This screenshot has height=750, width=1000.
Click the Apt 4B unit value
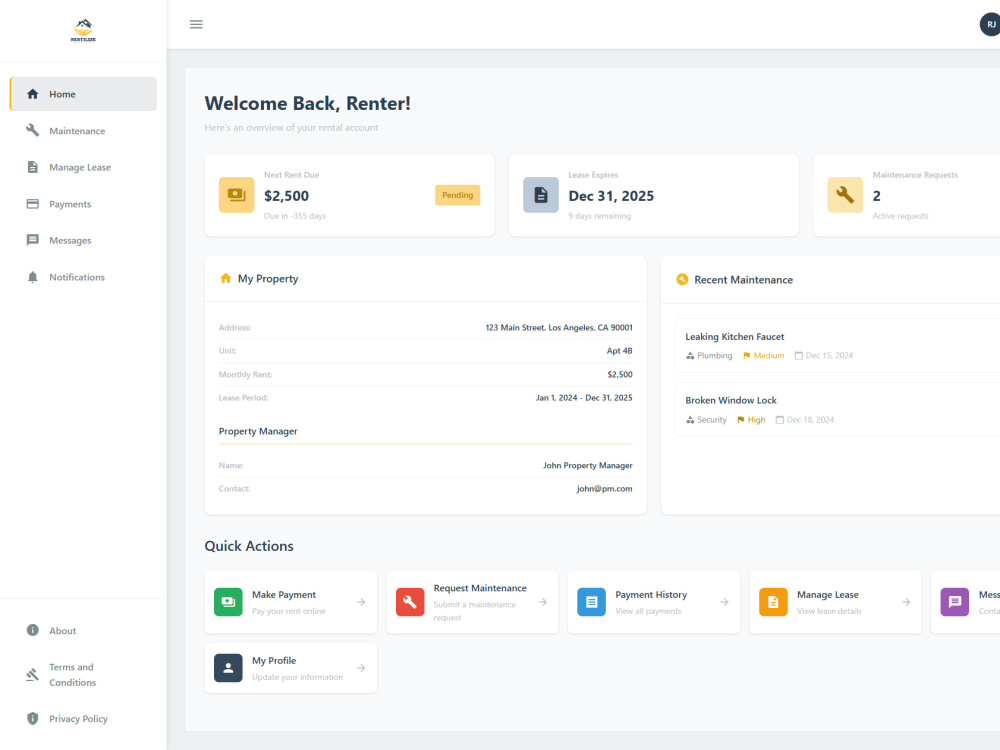[x=619, y=351]
